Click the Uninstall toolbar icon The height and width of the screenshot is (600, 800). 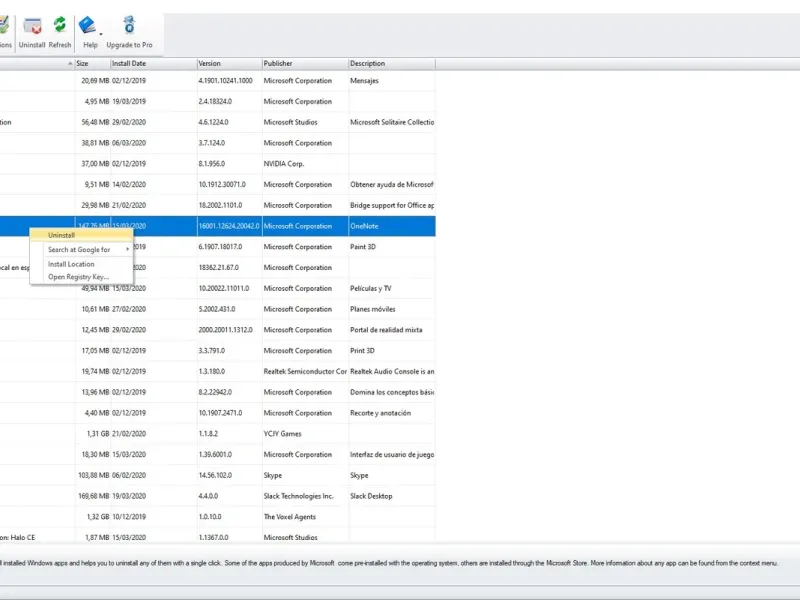tap(32, 26)
